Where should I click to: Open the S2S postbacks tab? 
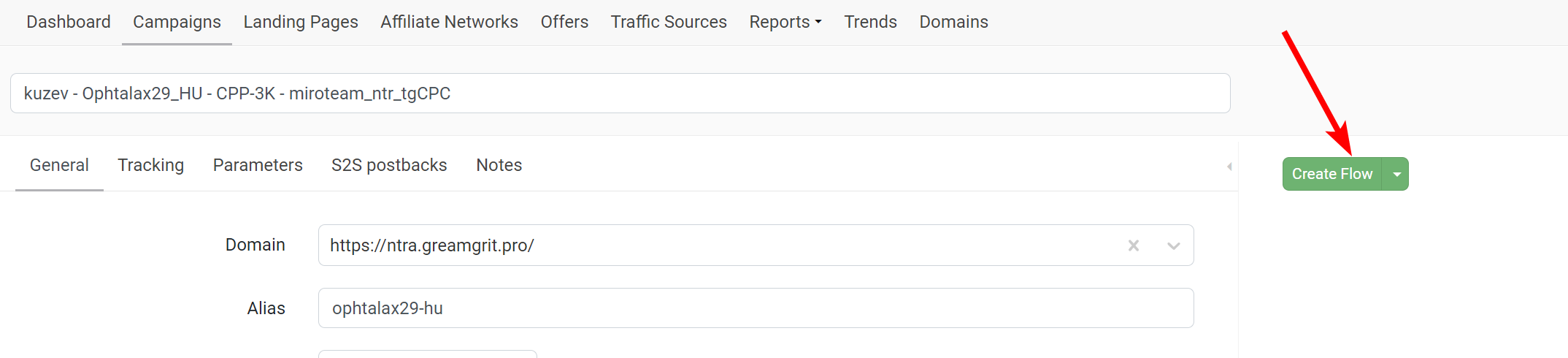point(389,165)
